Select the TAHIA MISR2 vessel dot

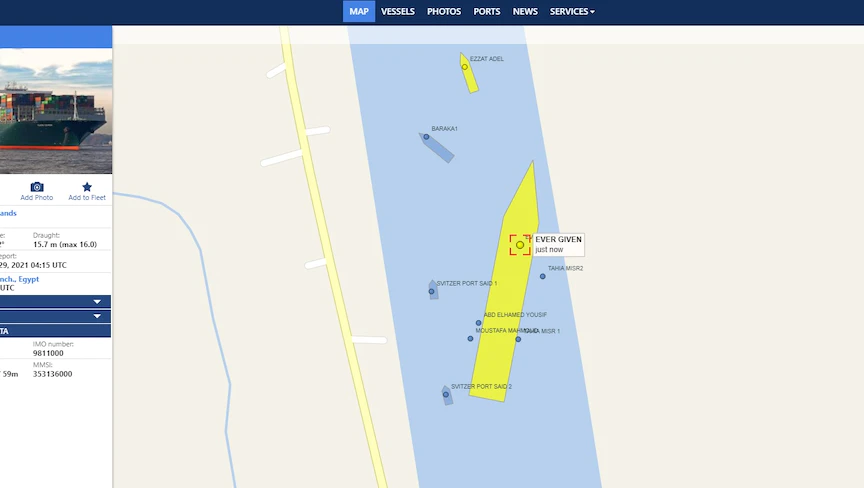pos(543,276)
